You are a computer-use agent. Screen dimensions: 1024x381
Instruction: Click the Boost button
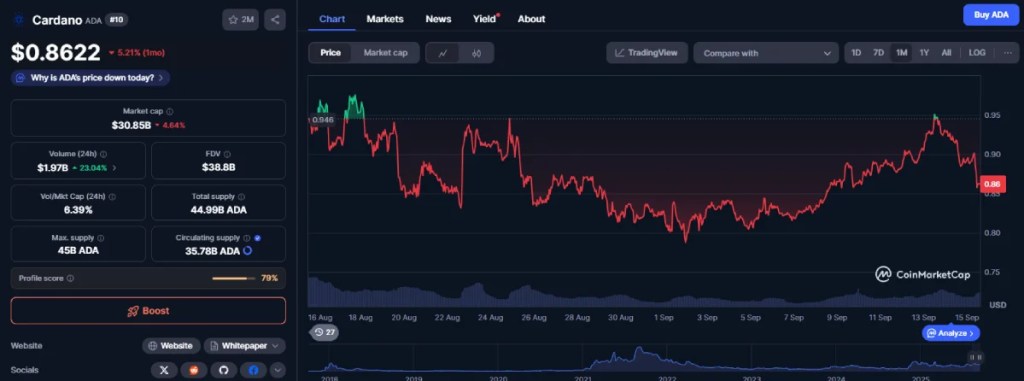pos(148,310)
